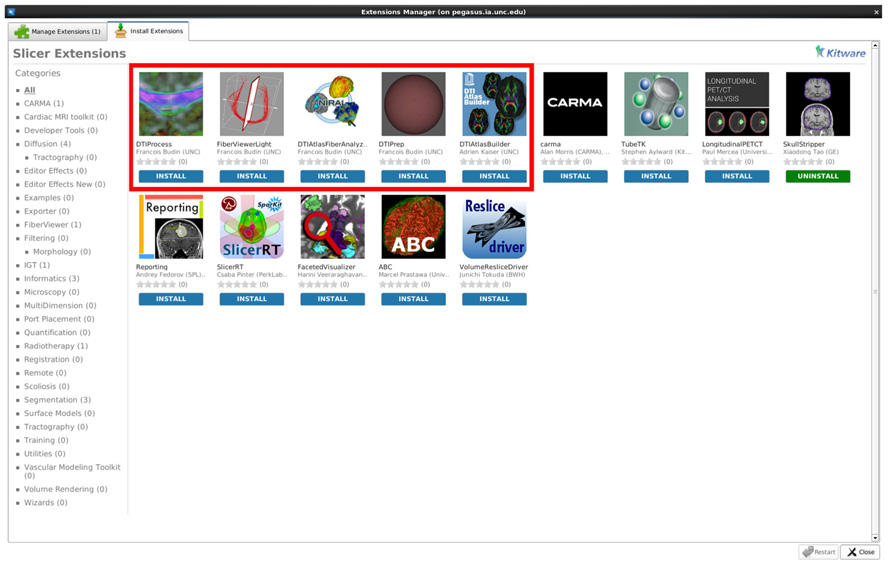
Task: Filter by Developer Tools category
Action: [x=61, y=130]
